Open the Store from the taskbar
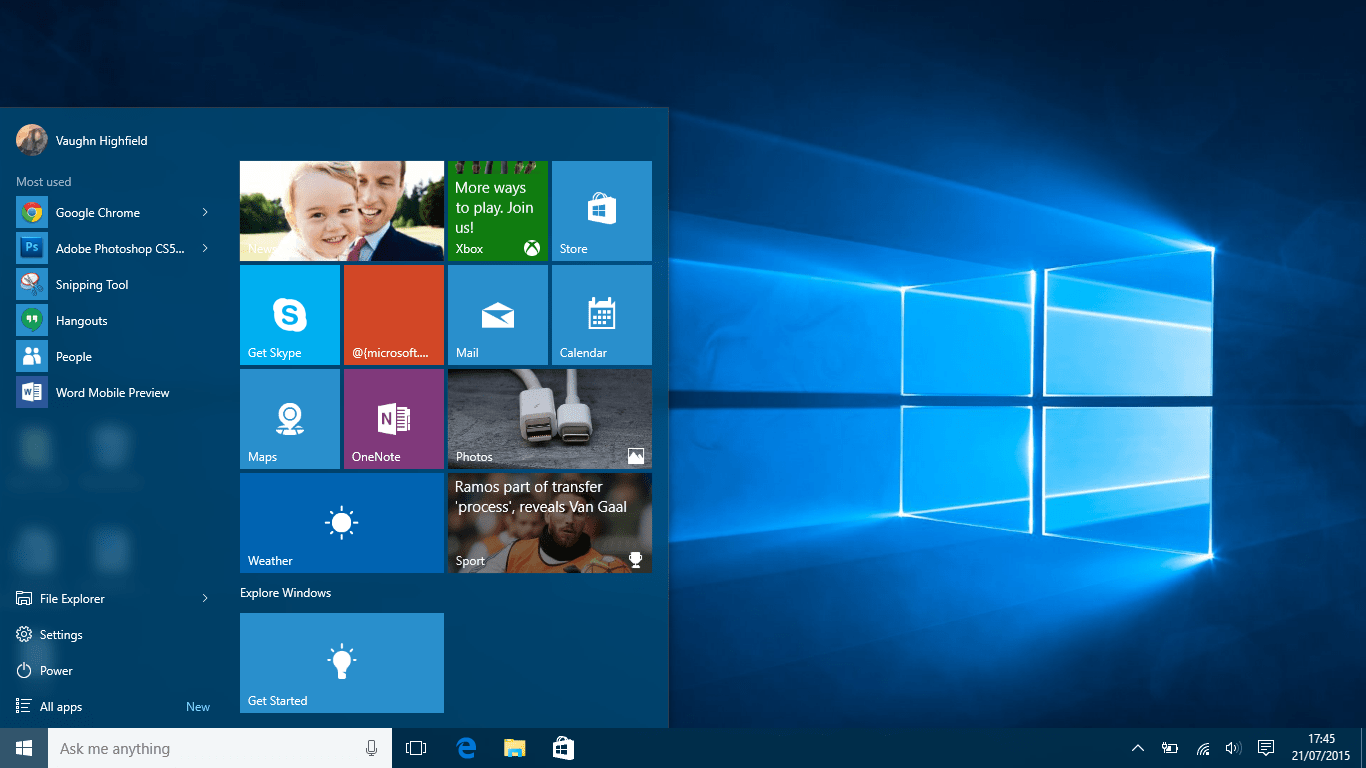 click(x=563, y=748)
